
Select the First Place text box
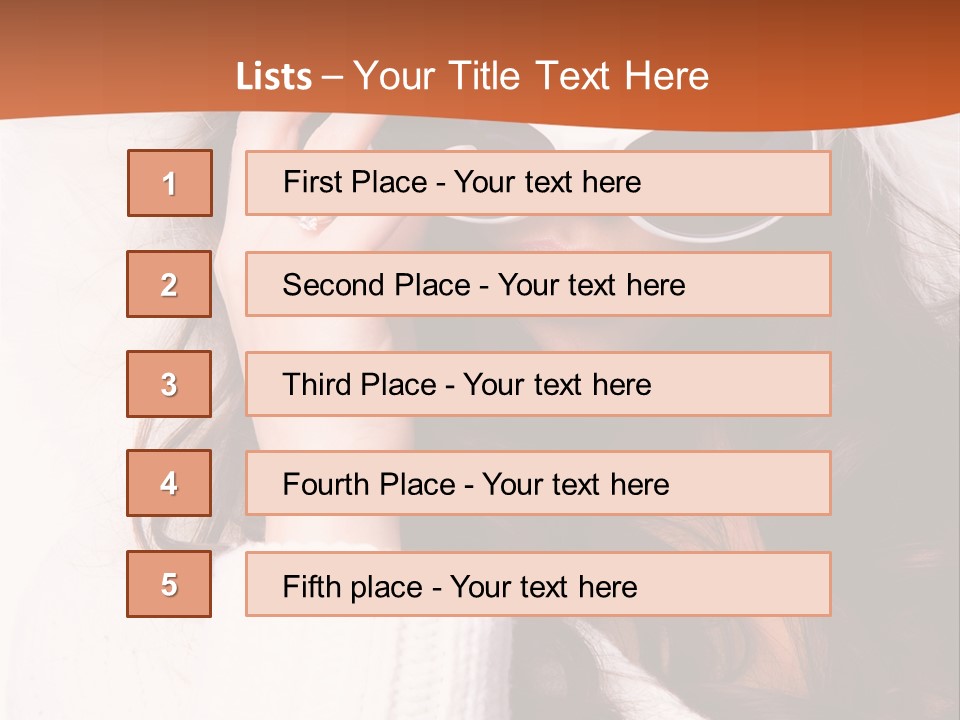click(538, 183)
